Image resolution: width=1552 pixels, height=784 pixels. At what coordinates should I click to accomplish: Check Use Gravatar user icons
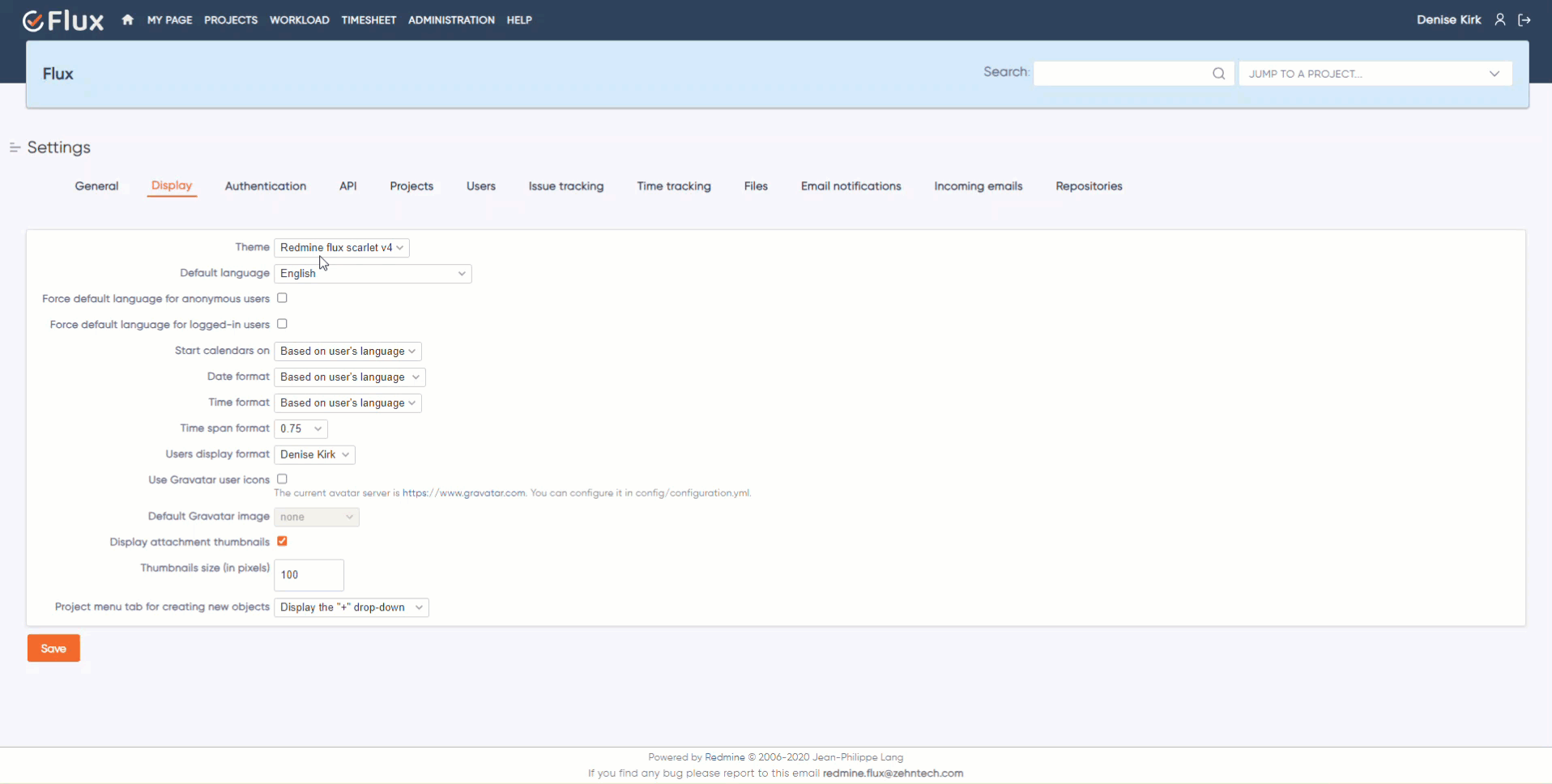282,479
